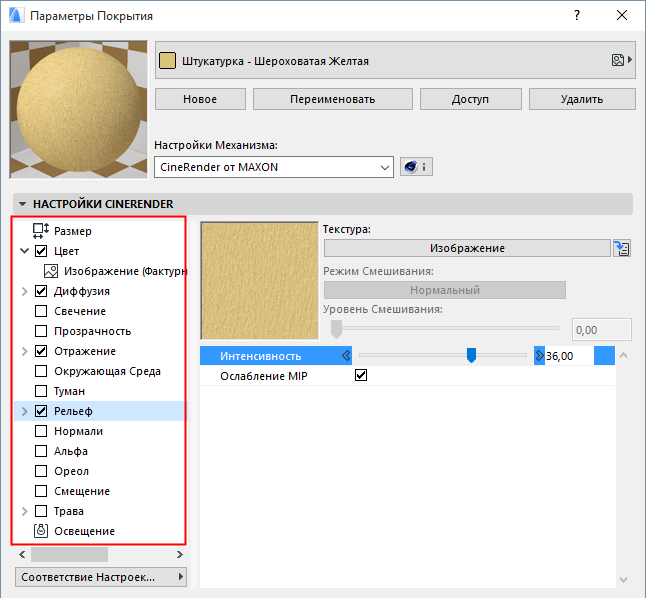Click the Изображение (Фактурн image icon
646x598 pixels.
[x=51, y=271]
